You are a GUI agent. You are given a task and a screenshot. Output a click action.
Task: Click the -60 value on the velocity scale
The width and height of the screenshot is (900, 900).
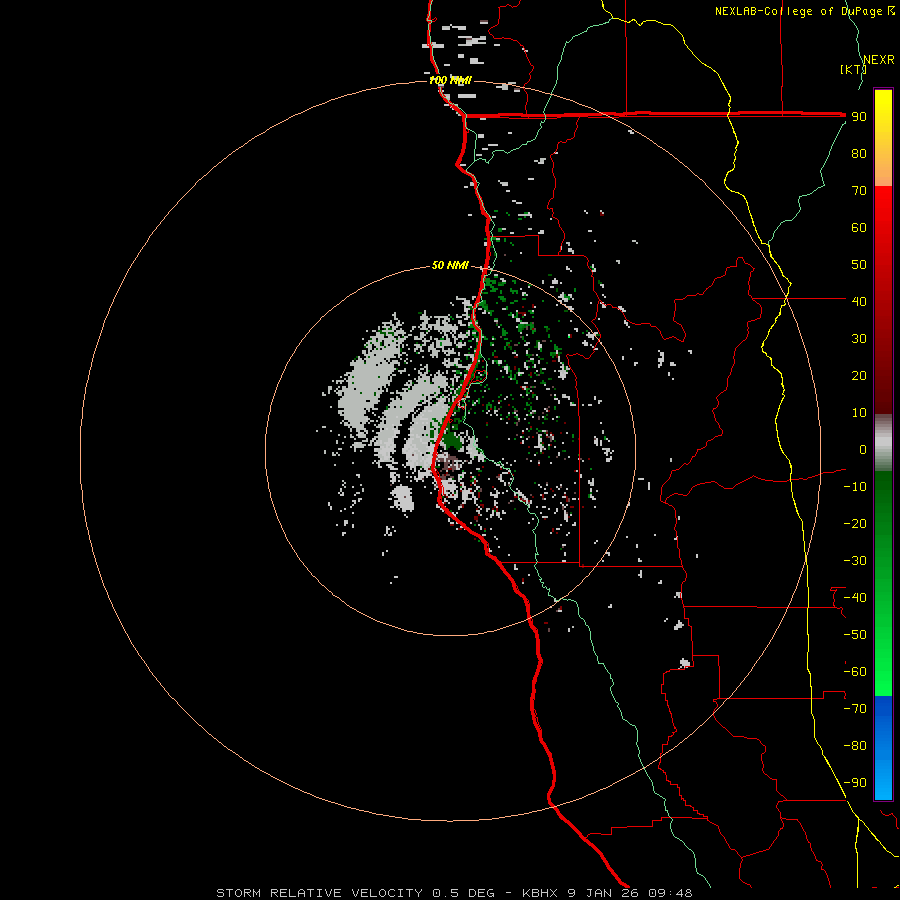pos(855,672)
